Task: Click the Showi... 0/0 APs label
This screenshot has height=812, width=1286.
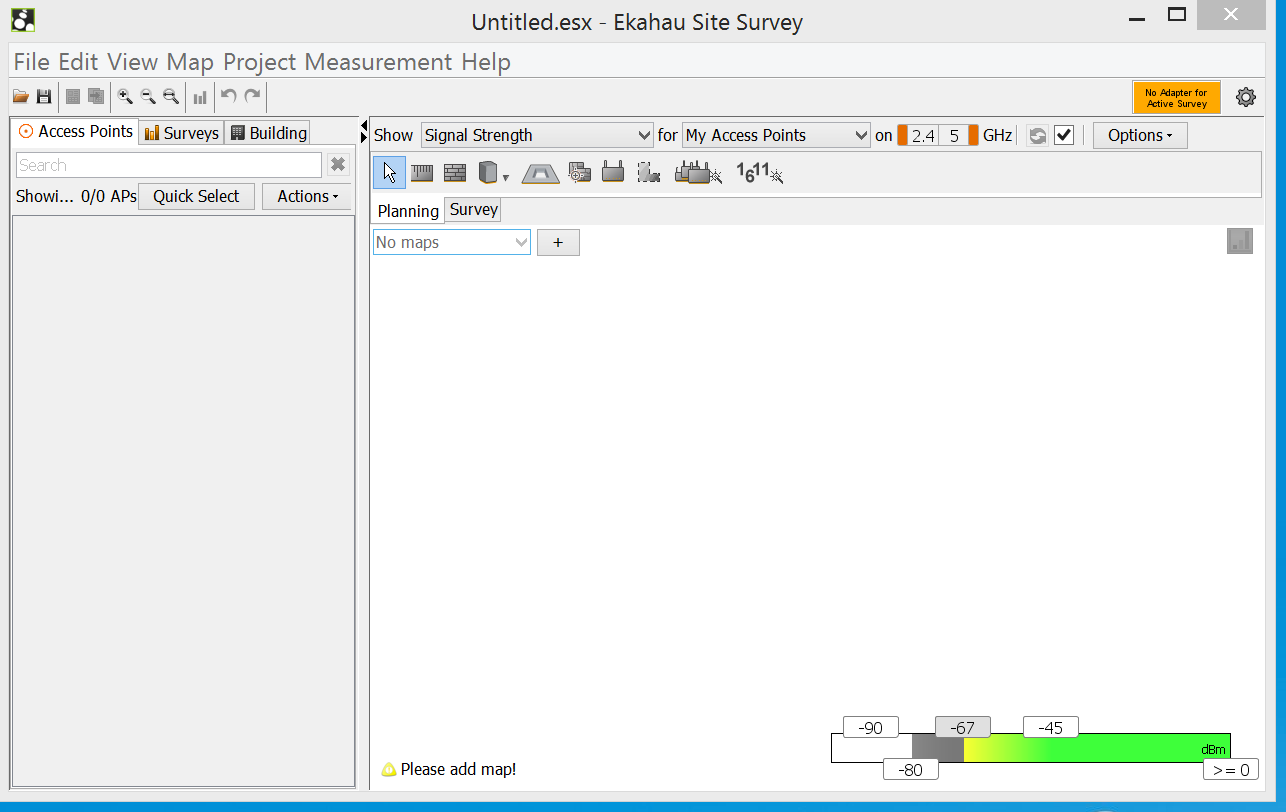Action: 76,196
